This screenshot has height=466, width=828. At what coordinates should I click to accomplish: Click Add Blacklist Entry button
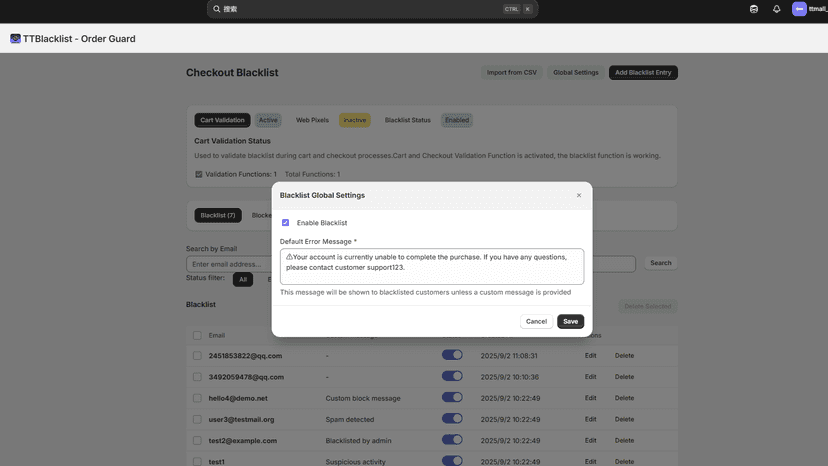click(x=643, y=72)
